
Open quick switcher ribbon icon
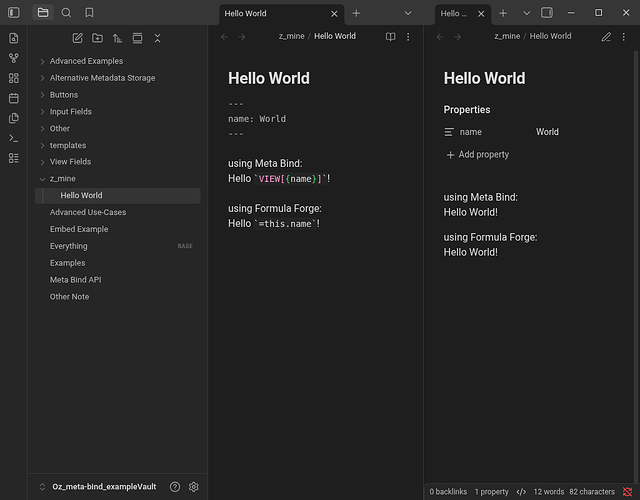pyautogui.click(x=13, y=38)
